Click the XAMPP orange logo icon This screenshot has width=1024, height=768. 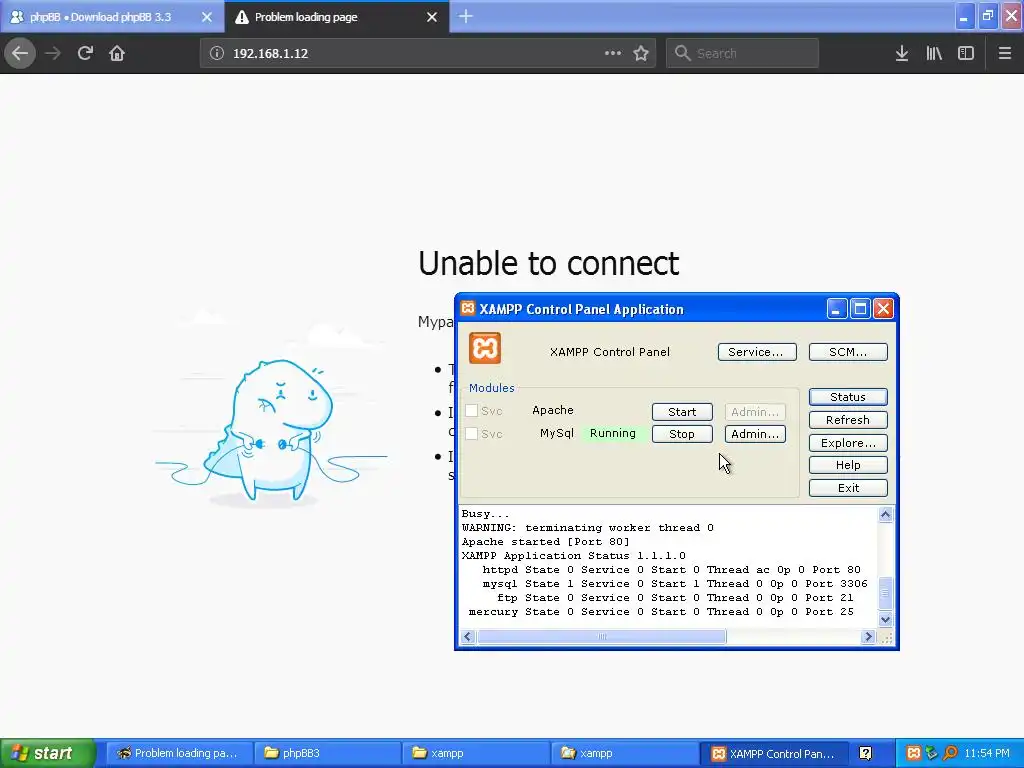click(x=485, y=348)
